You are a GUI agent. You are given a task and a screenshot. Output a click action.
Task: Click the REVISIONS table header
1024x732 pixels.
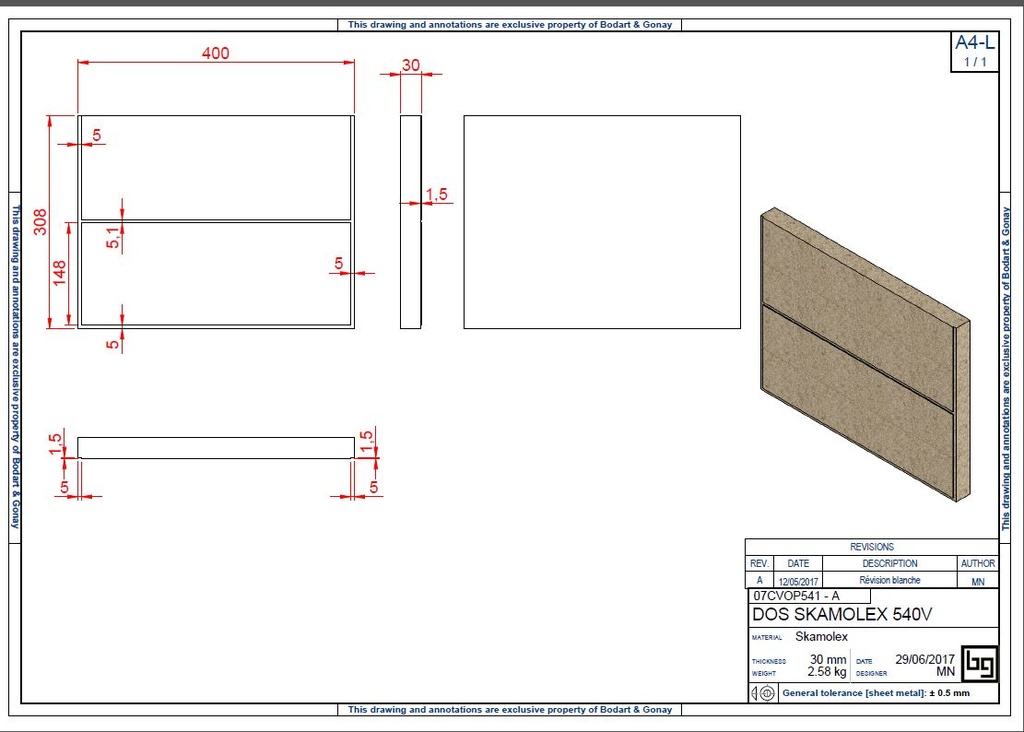pos(871,547)
